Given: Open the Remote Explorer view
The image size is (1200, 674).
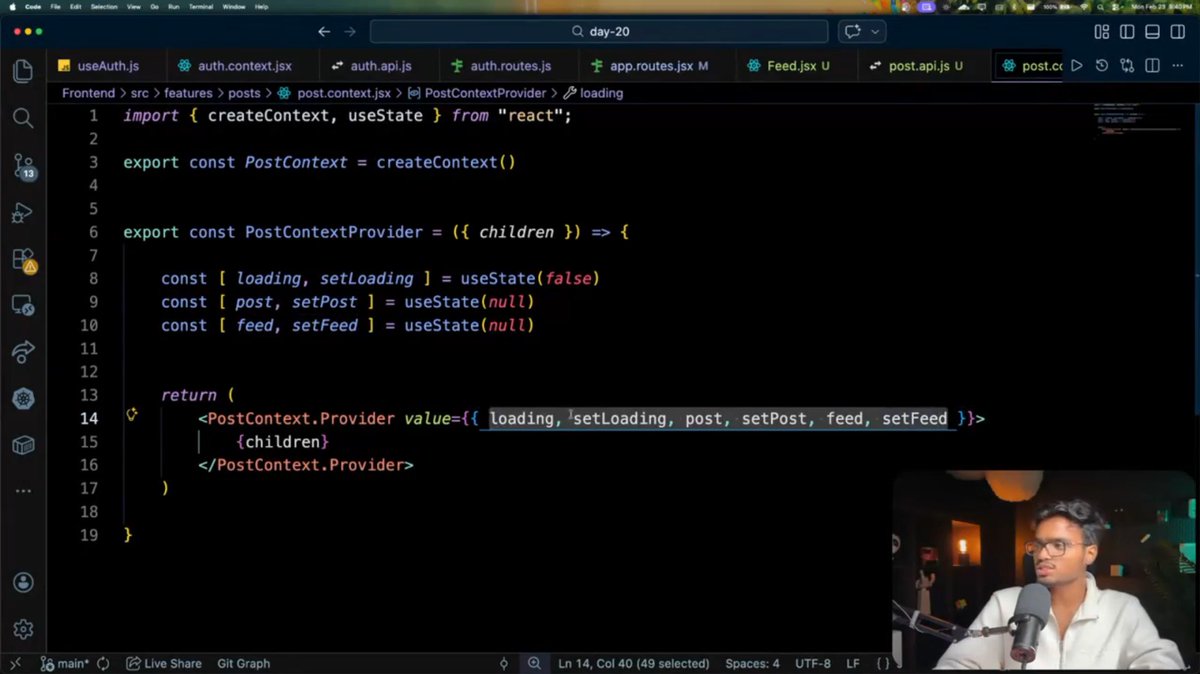Looking at the screenshot, I should point(23,305).
